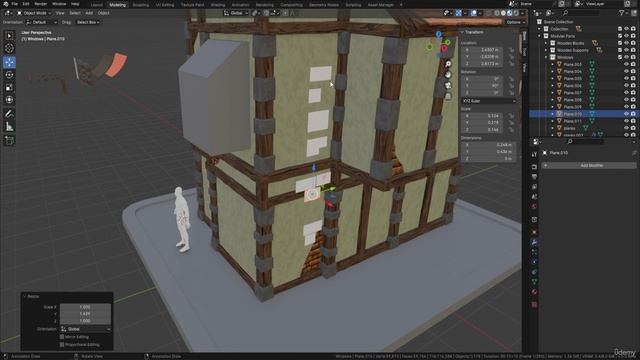Pick the Scale tool
The width and height of the screenshot is (640, 360).
click(9, 87)
